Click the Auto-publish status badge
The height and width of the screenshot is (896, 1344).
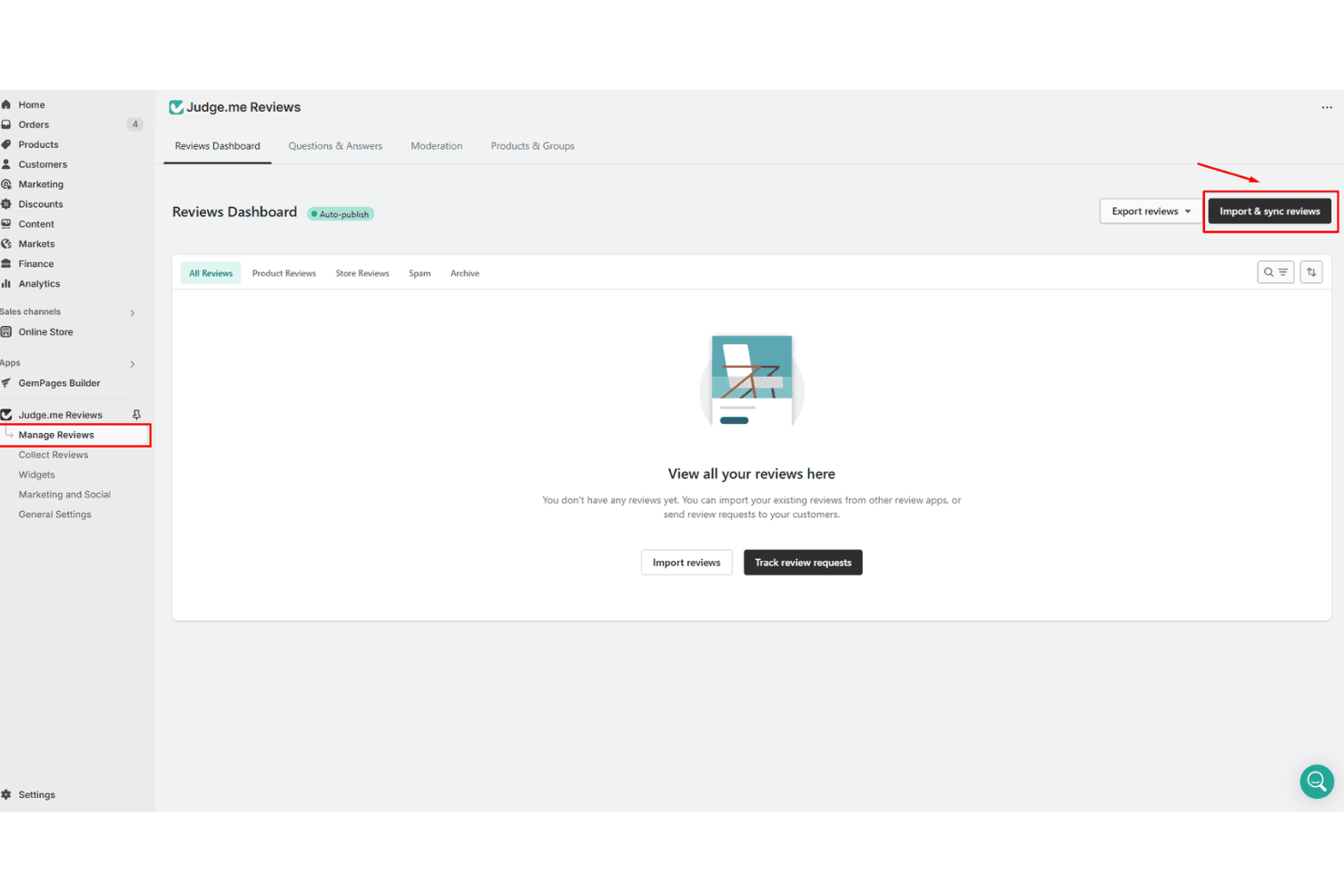tap(341, 214)
